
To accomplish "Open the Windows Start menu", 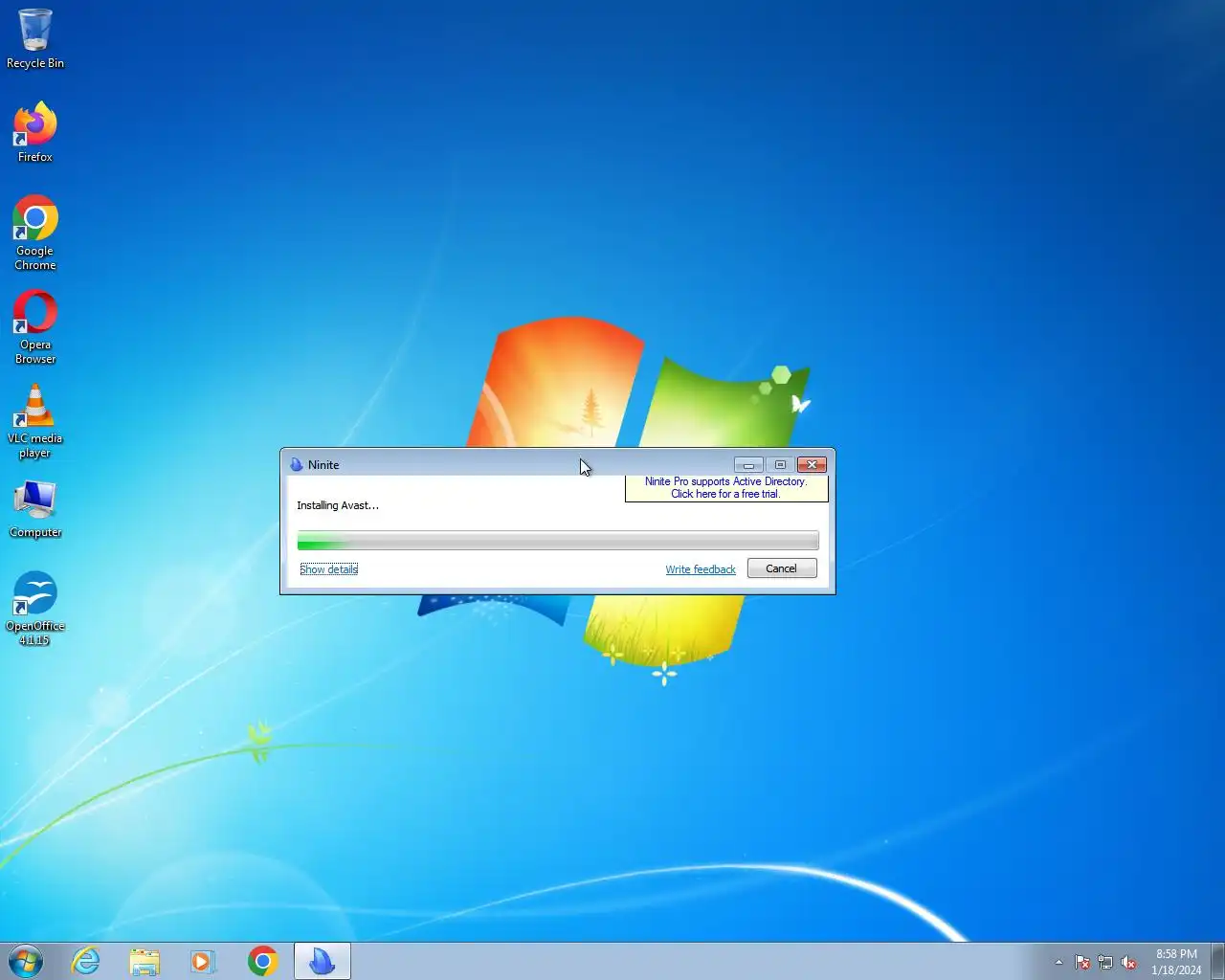I will click(x=26, y=961).
